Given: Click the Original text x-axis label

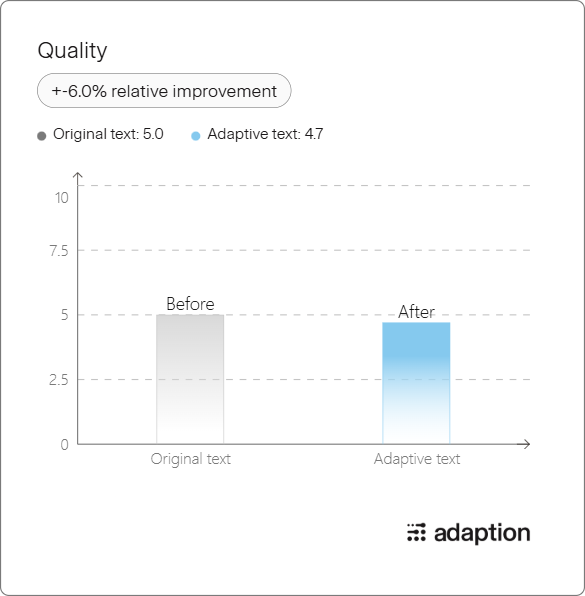Looking at the screenshot, I should coord(190,459).
